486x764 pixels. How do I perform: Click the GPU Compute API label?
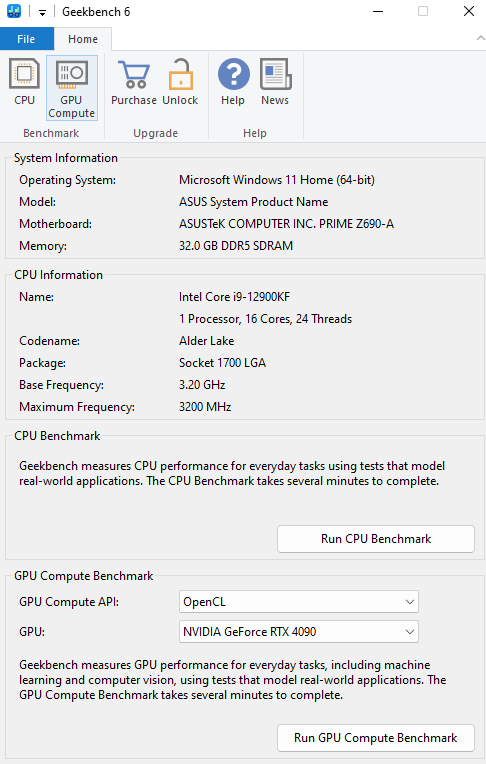[x=69, y=602]
